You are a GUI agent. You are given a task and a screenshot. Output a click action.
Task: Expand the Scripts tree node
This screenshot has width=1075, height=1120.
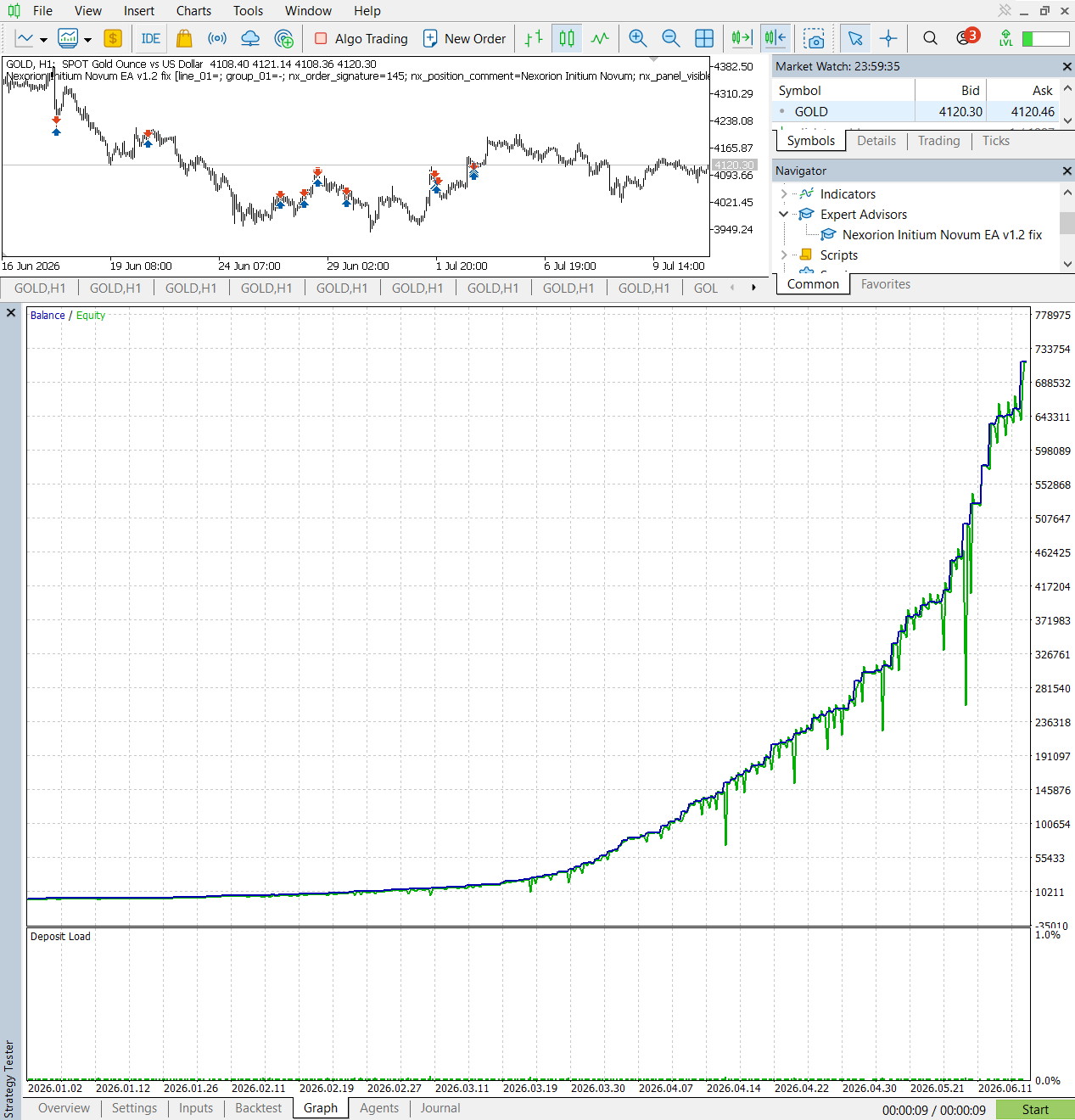(783, 255)
